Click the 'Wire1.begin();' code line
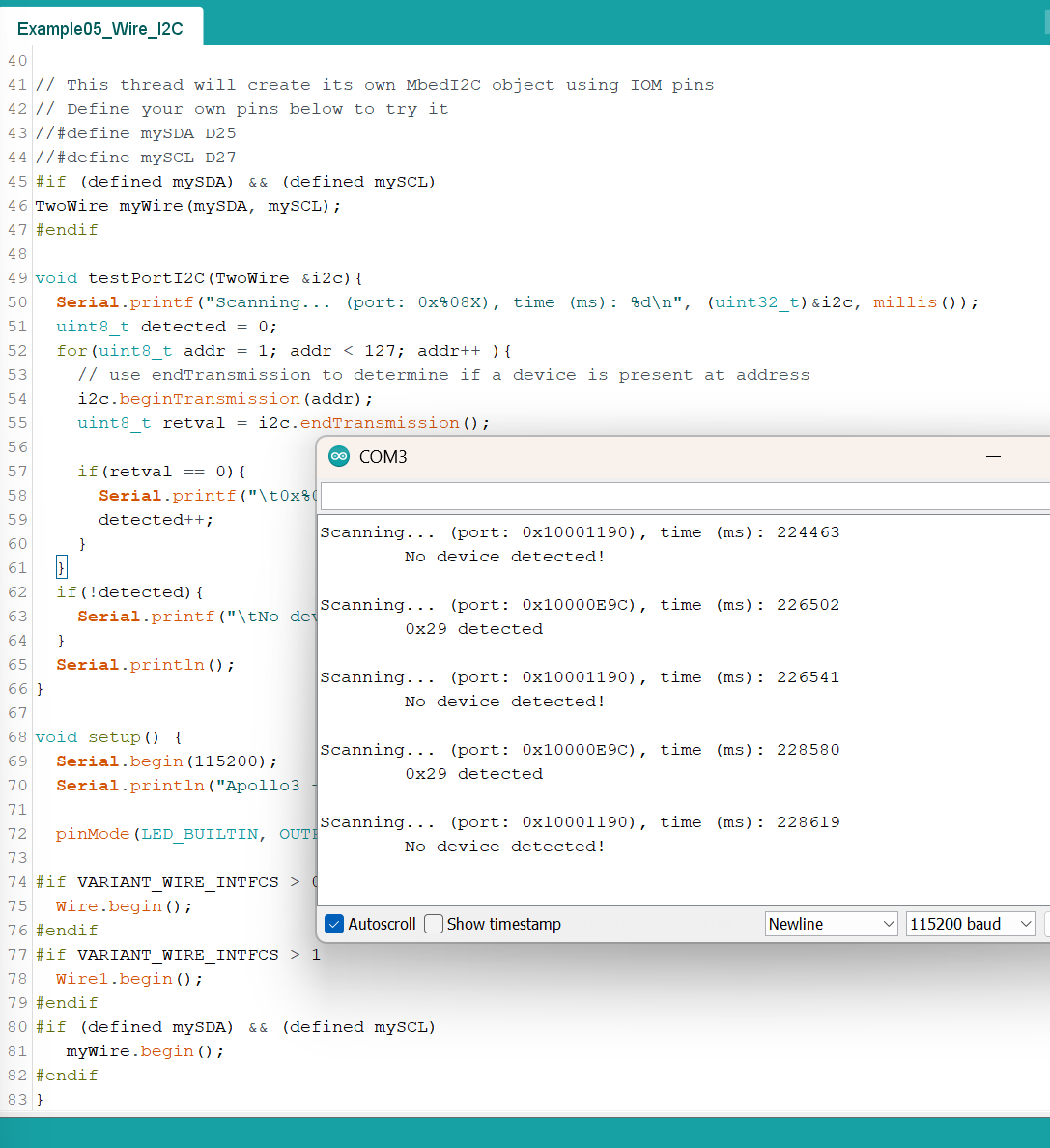The height and width of the screenshot is (1148, 1050). pos(129,979)
